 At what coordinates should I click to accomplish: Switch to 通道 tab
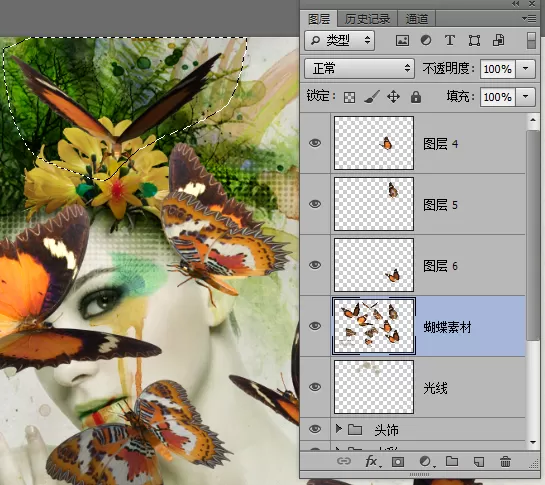pos(417,19)
